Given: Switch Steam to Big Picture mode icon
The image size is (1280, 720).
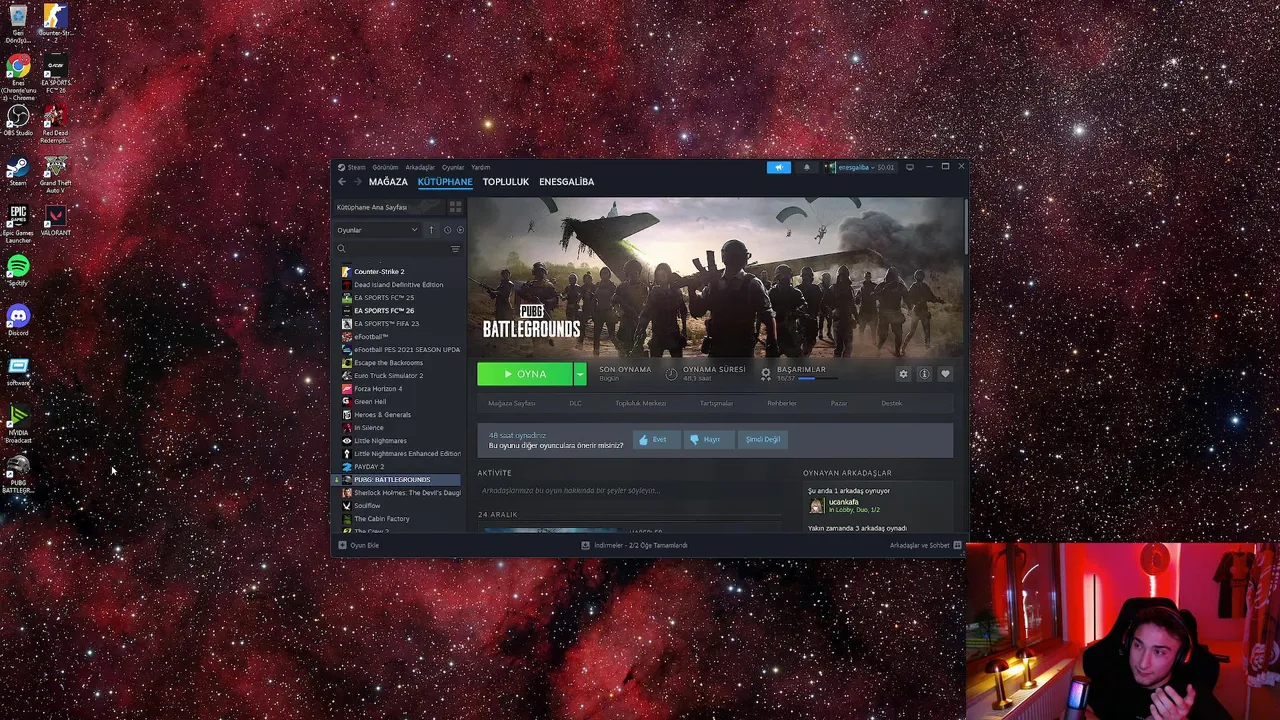Looking at the screenshot, I should point(909,167).
